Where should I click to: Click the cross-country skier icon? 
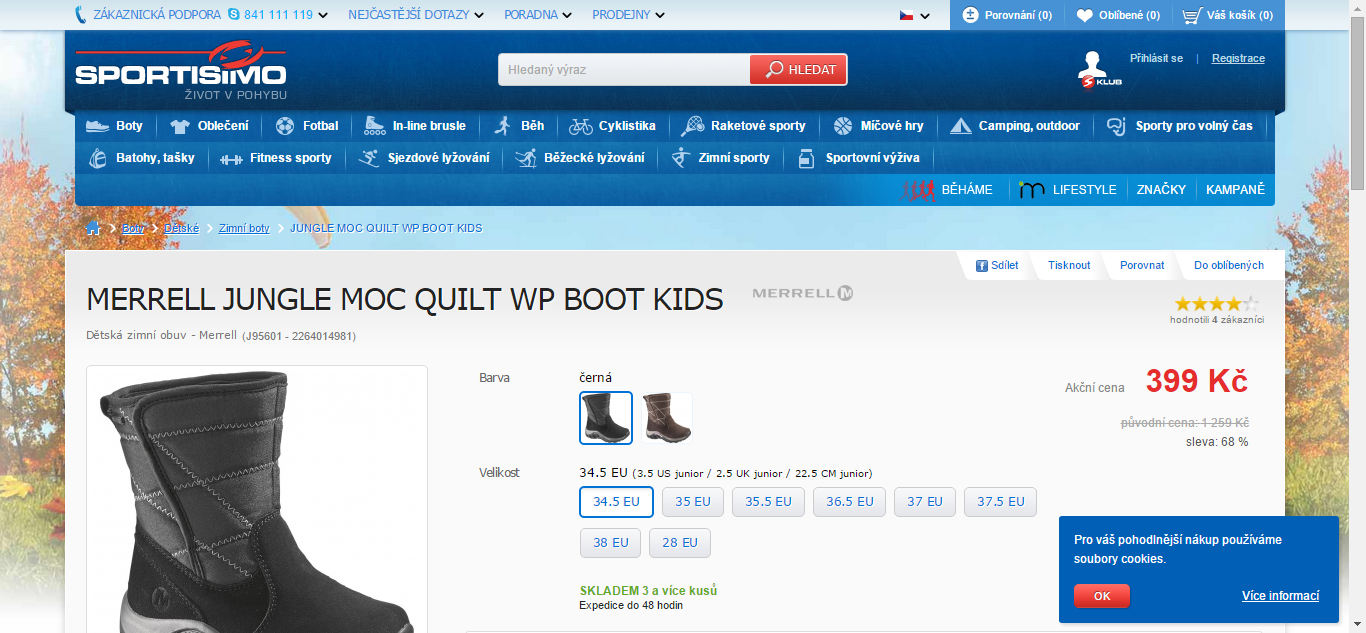tap(526, 158)
